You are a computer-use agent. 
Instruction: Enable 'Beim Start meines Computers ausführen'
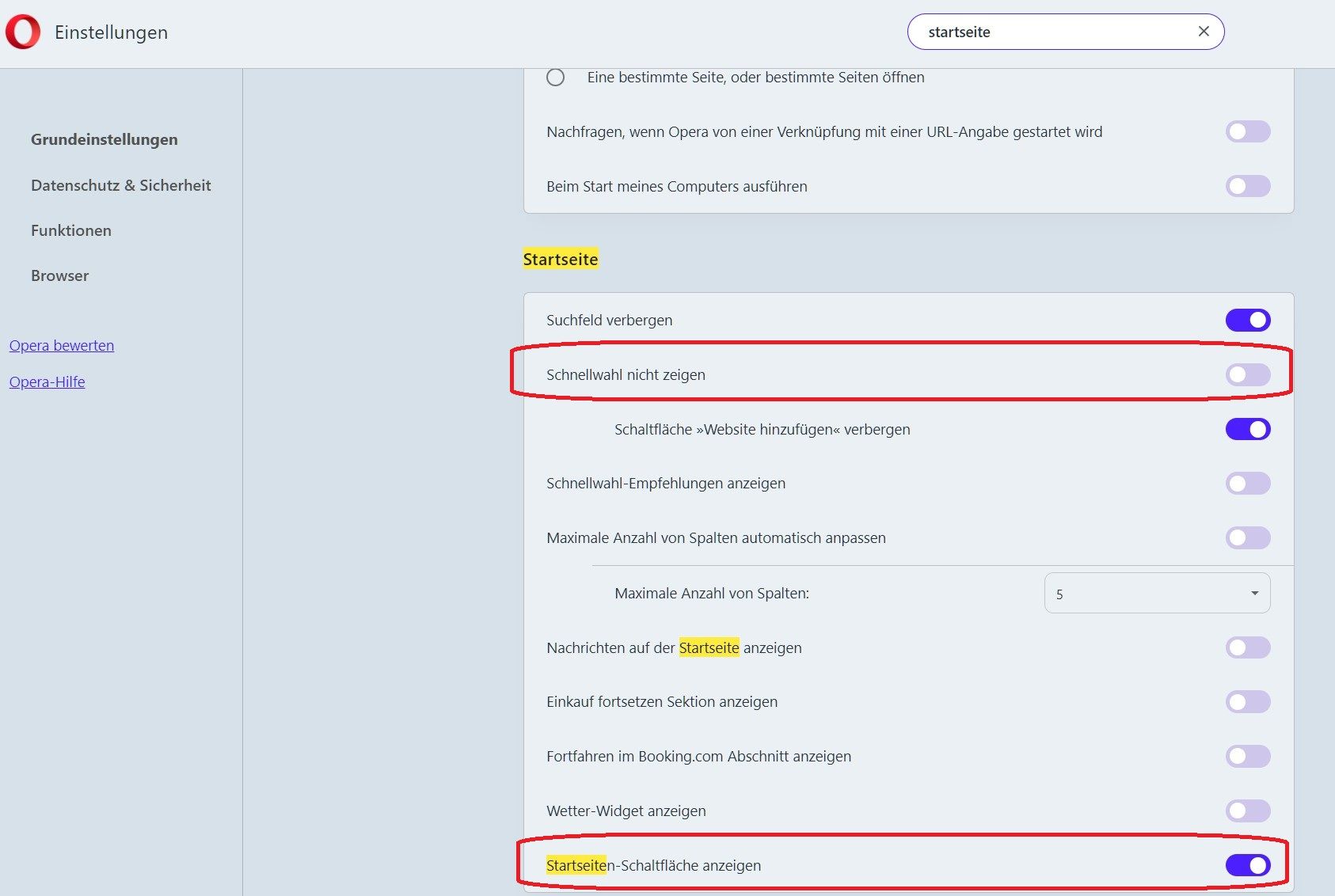(x=1248, y=186)
